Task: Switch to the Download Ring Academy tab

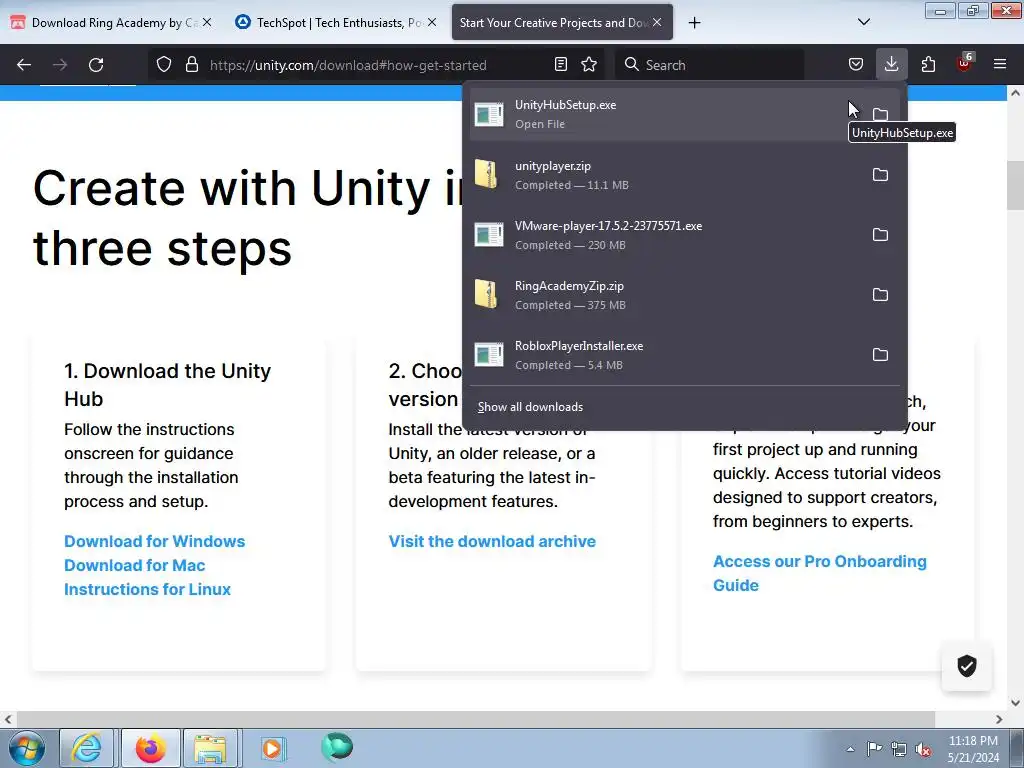Action: 104,23
